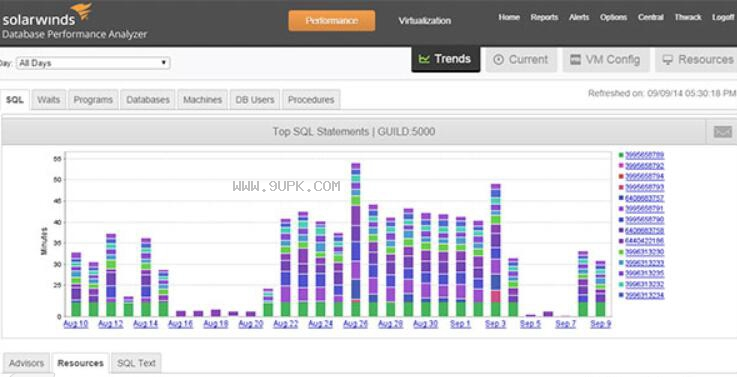Image resolution: width=737 pixels, height=377 pixels.
Task: Click light green swatch beside 3996313230
Action: click(621, 252)
